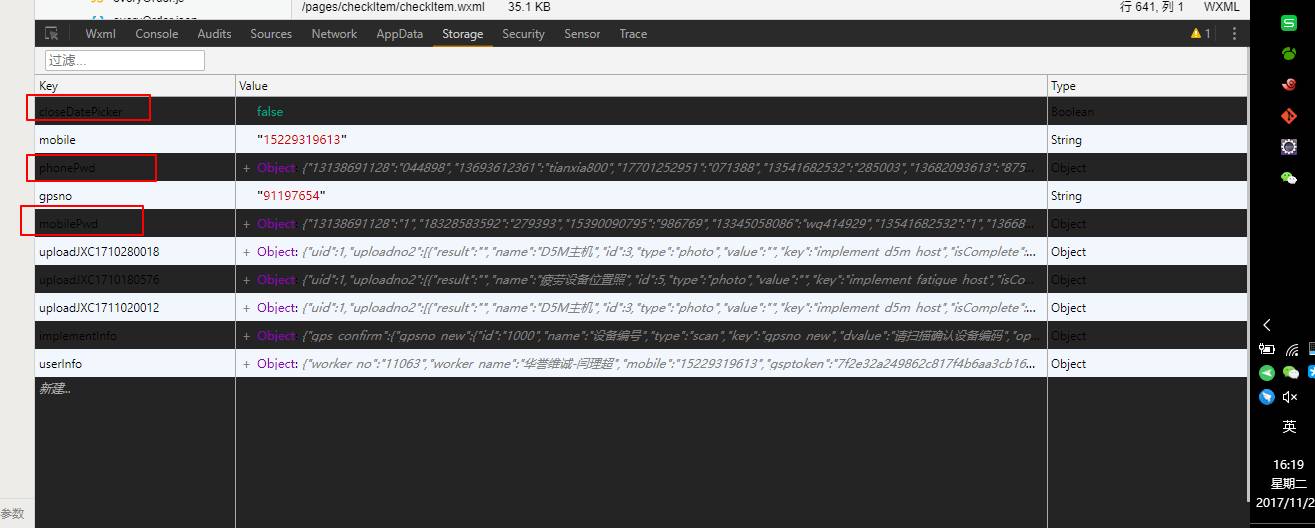Switch to the Wxml tab
1315x528 pixels.
pyautogui.click(x=100, y=34)
